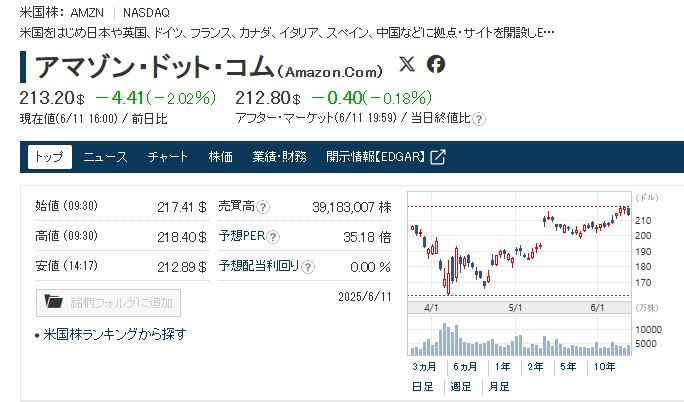This screenshot has width=684, height=402.
Task: Open the 予想配当利回り link
Action: [259, 266]
